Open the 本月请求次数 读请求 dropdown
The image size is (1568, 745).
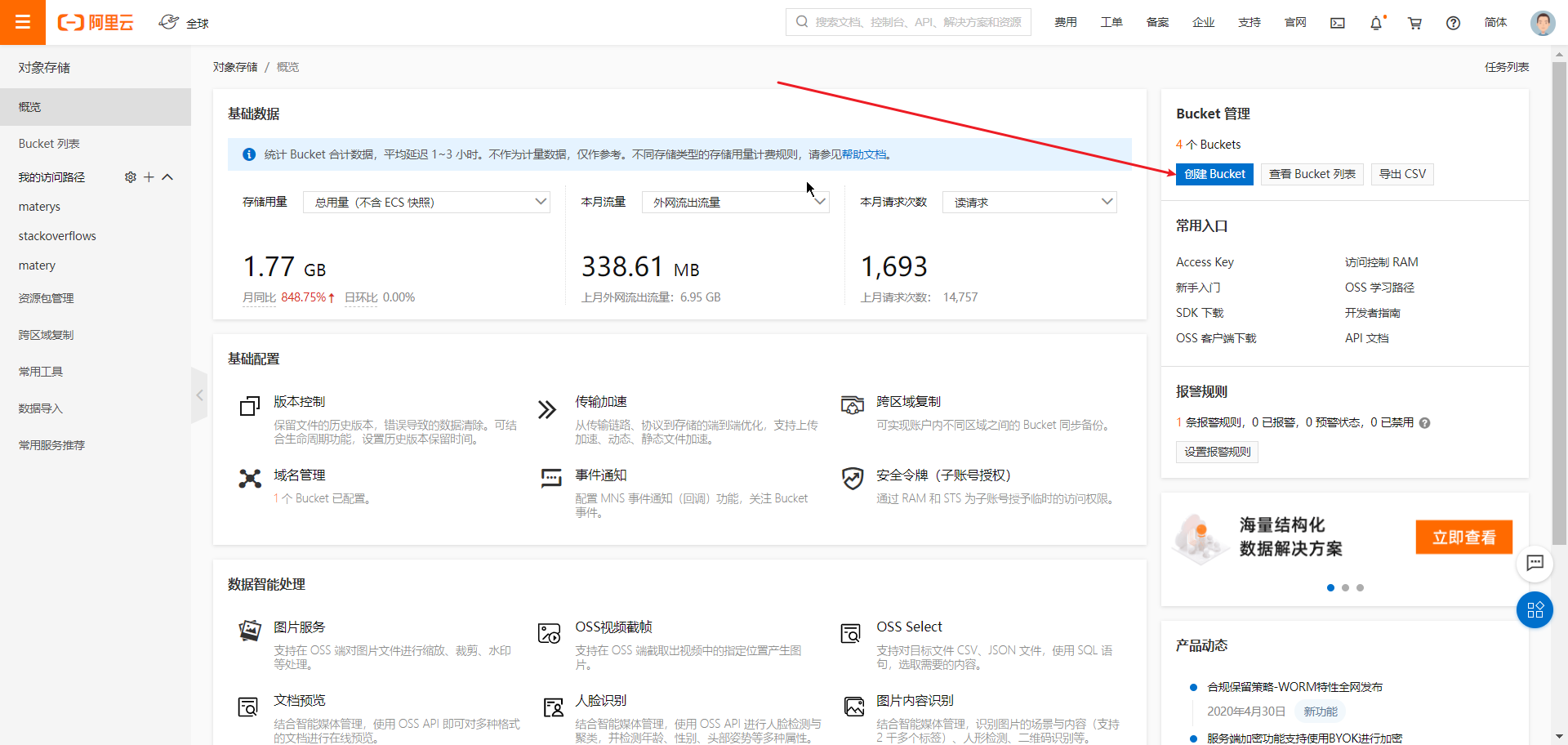[1029, 202]
